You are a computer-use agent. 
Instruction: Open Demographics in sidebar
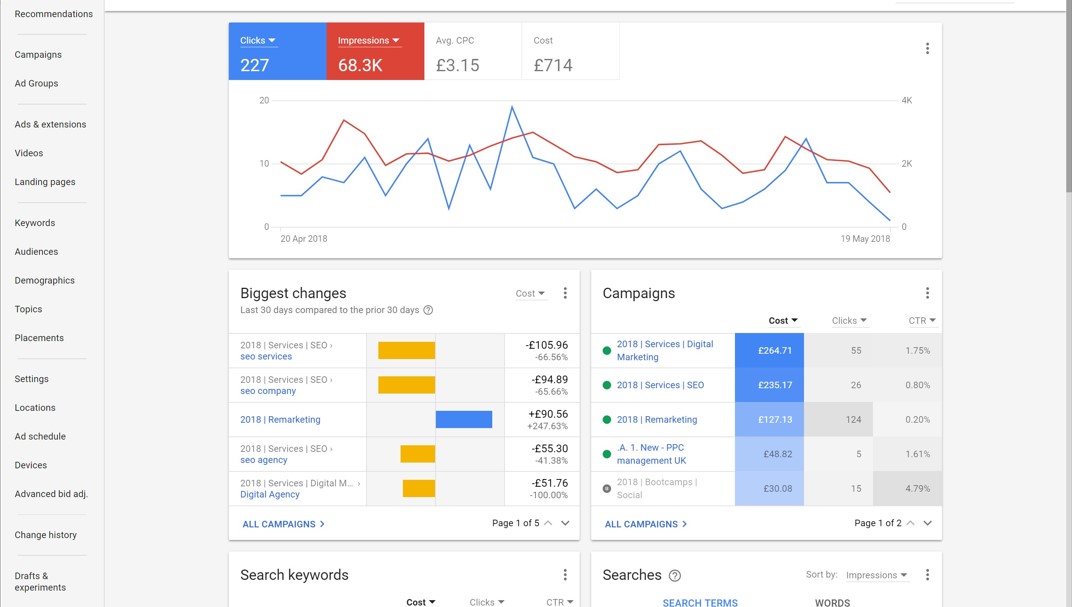tap(44, 280)
